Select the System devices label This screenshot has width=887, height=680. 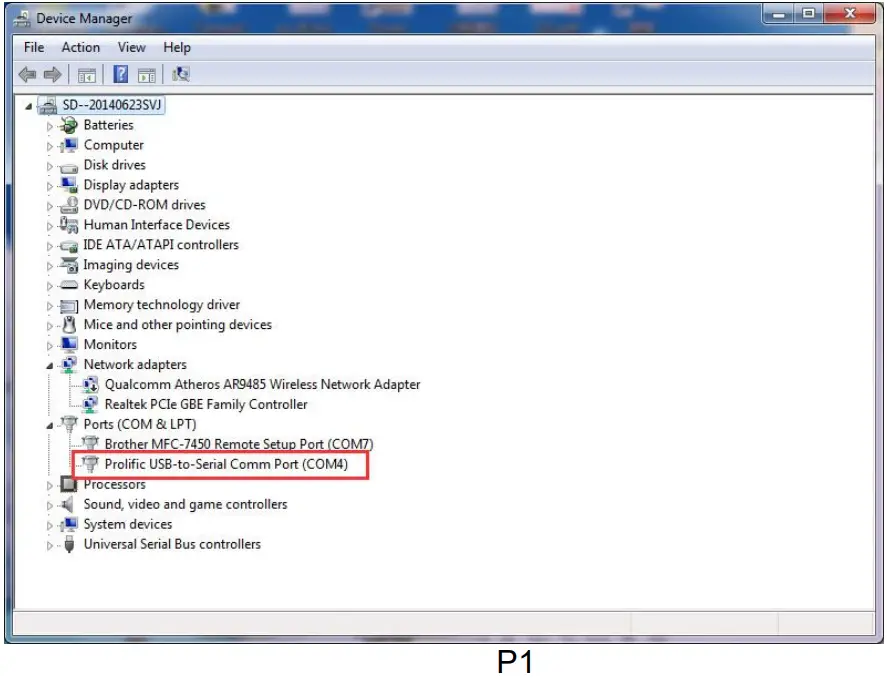pyautogui.click(x=128, y=524)
